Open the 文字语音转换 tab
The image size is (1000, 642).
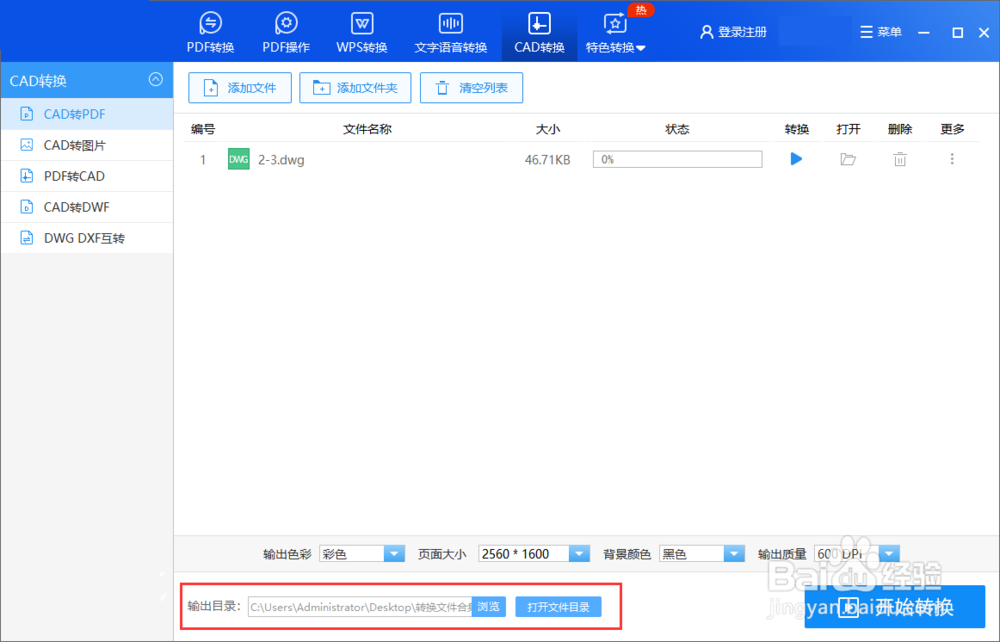tap(450, 32)
